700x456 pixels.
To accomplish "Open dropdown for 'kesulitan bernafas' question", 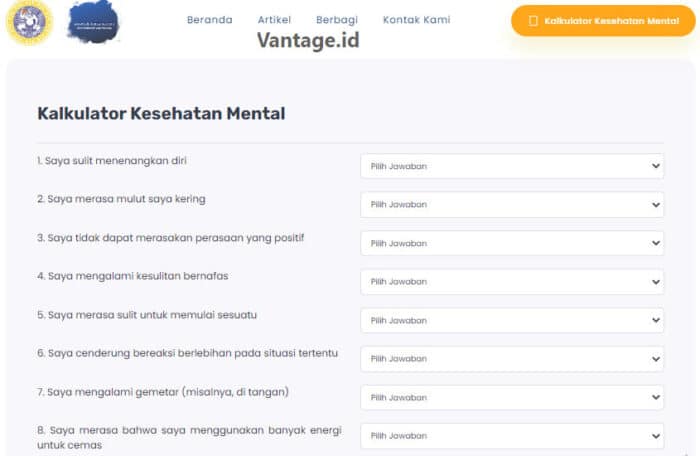I will click(x=512, y=282).
